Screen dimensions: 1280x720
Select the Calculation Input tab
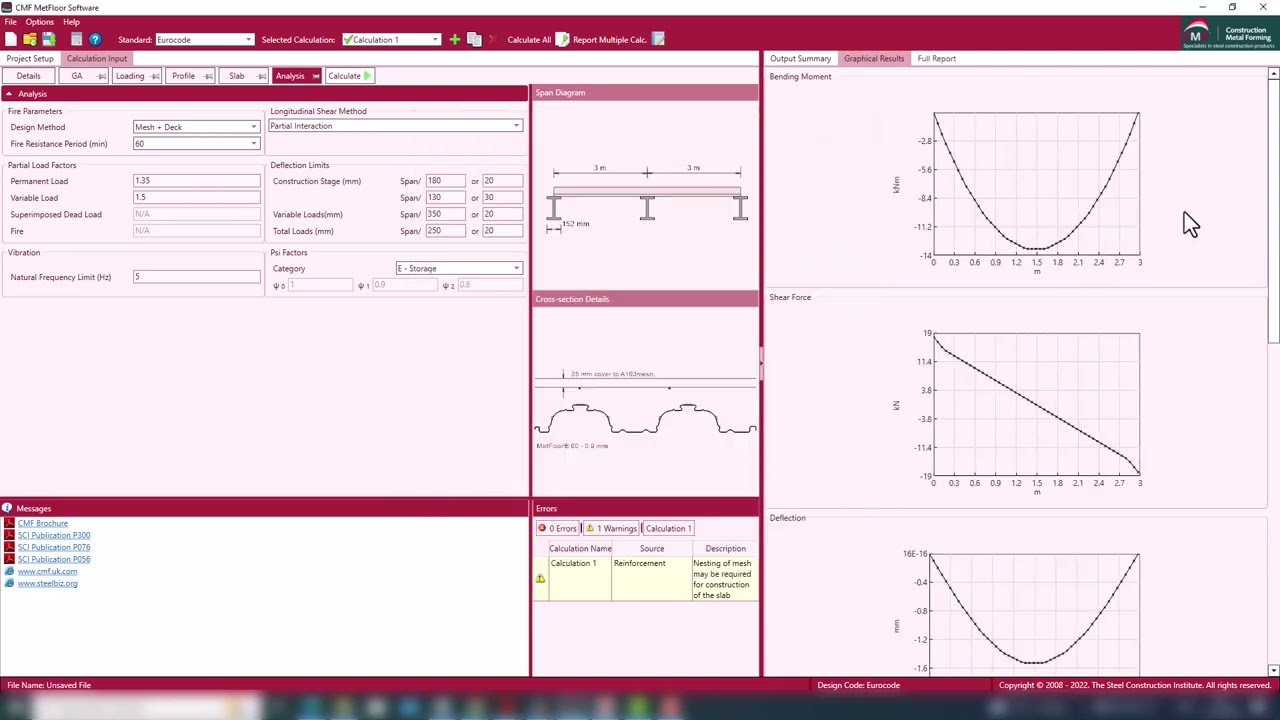click(x=97, y=58)
